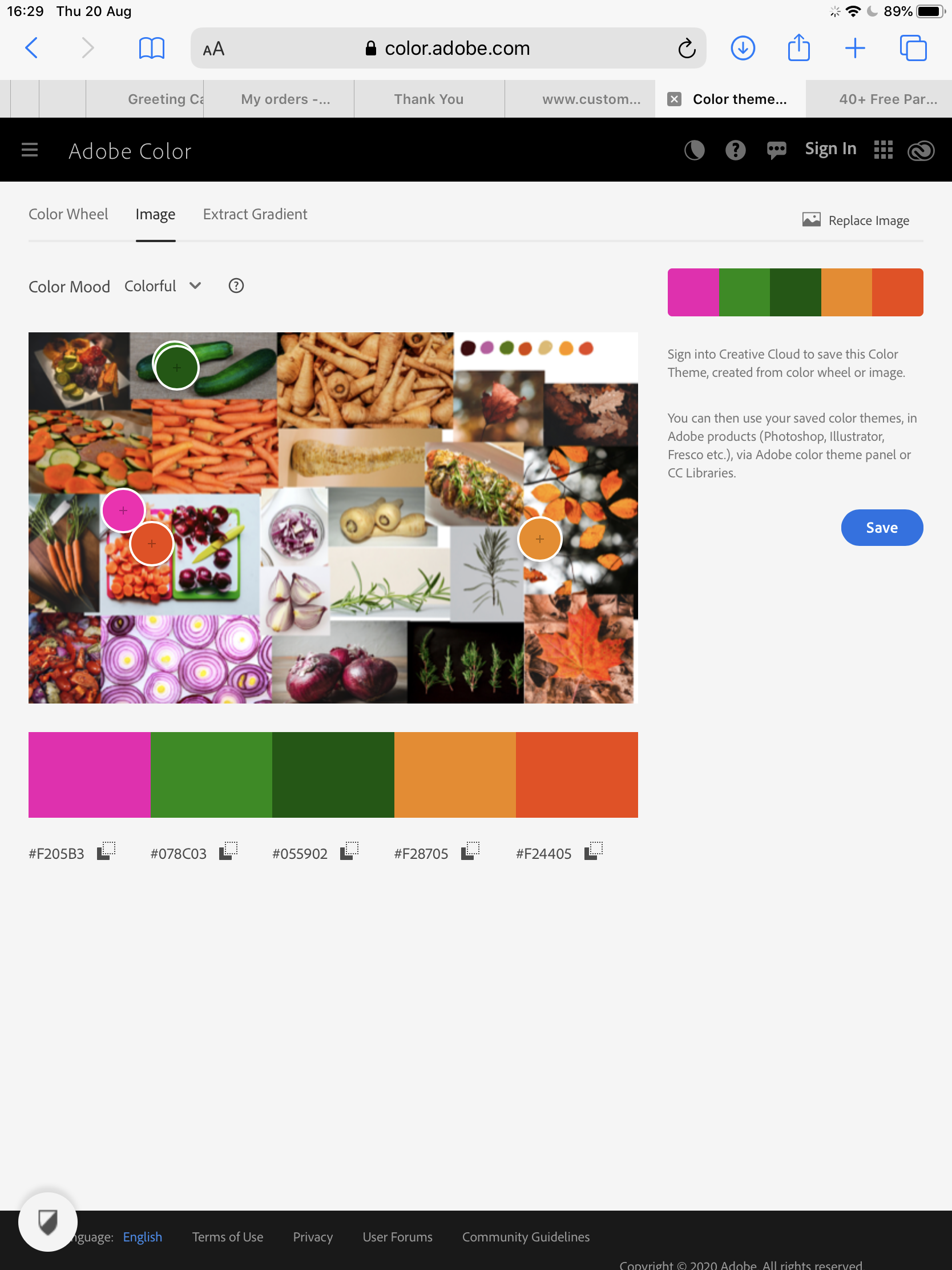Copy hex code #F205B3

[x=106, y=851]
